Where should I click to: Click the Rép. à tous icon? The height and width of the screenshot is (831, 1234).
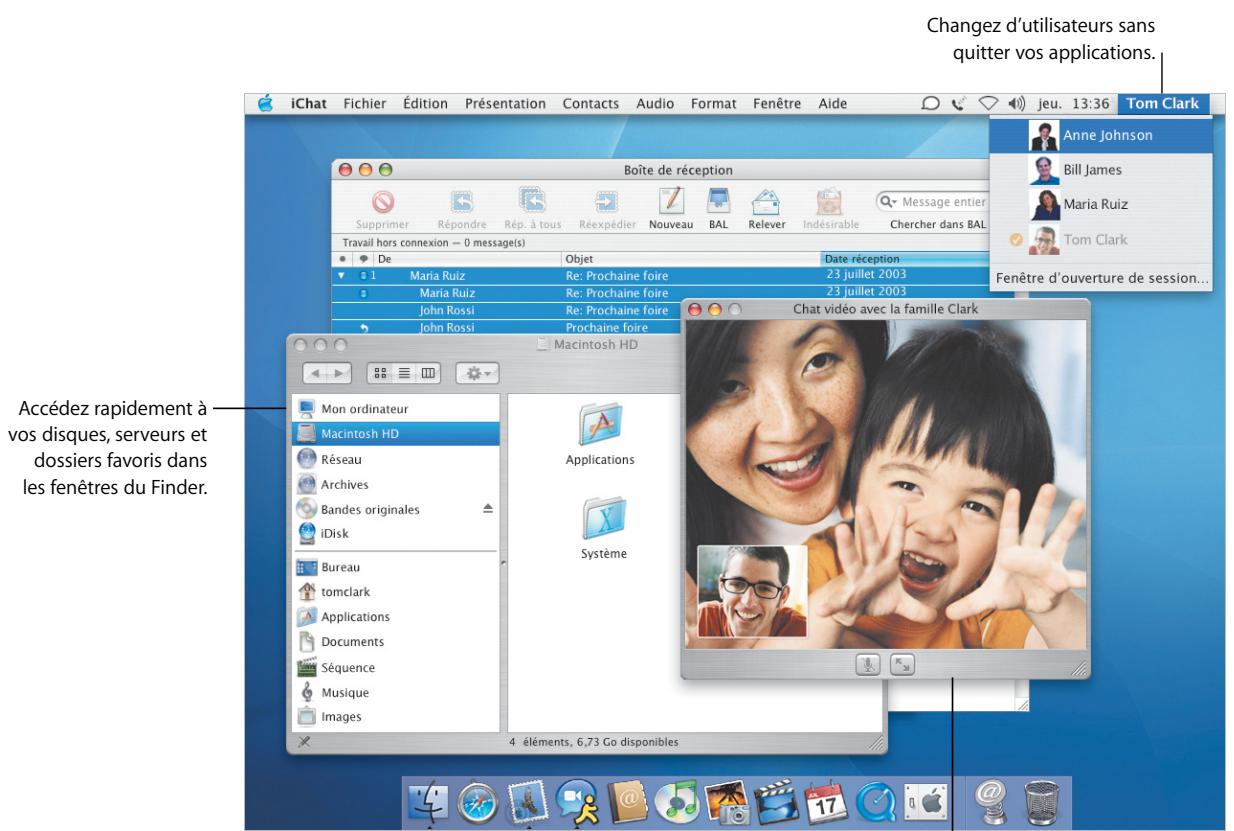click(x=532, y=200)
